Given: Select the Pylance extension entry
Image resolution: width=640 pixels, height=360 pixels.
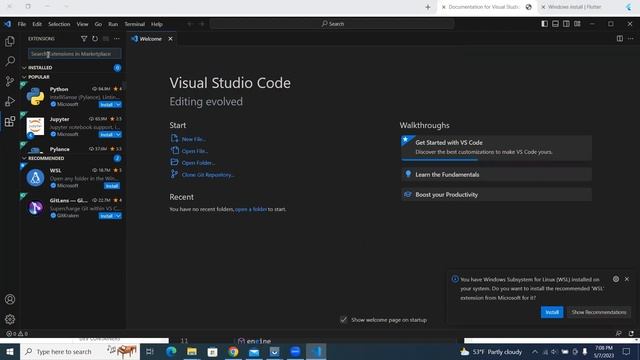Looking at the screenshot, I should click(x=73, y=149).
